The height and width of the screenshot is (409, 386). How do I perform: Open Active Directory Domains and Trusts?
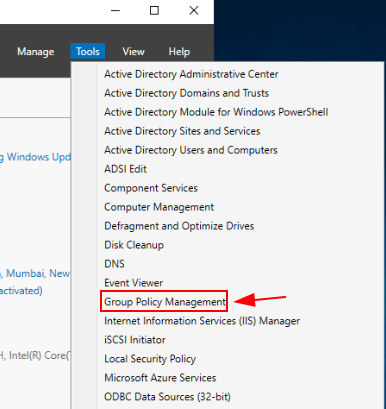pos(186,93)
